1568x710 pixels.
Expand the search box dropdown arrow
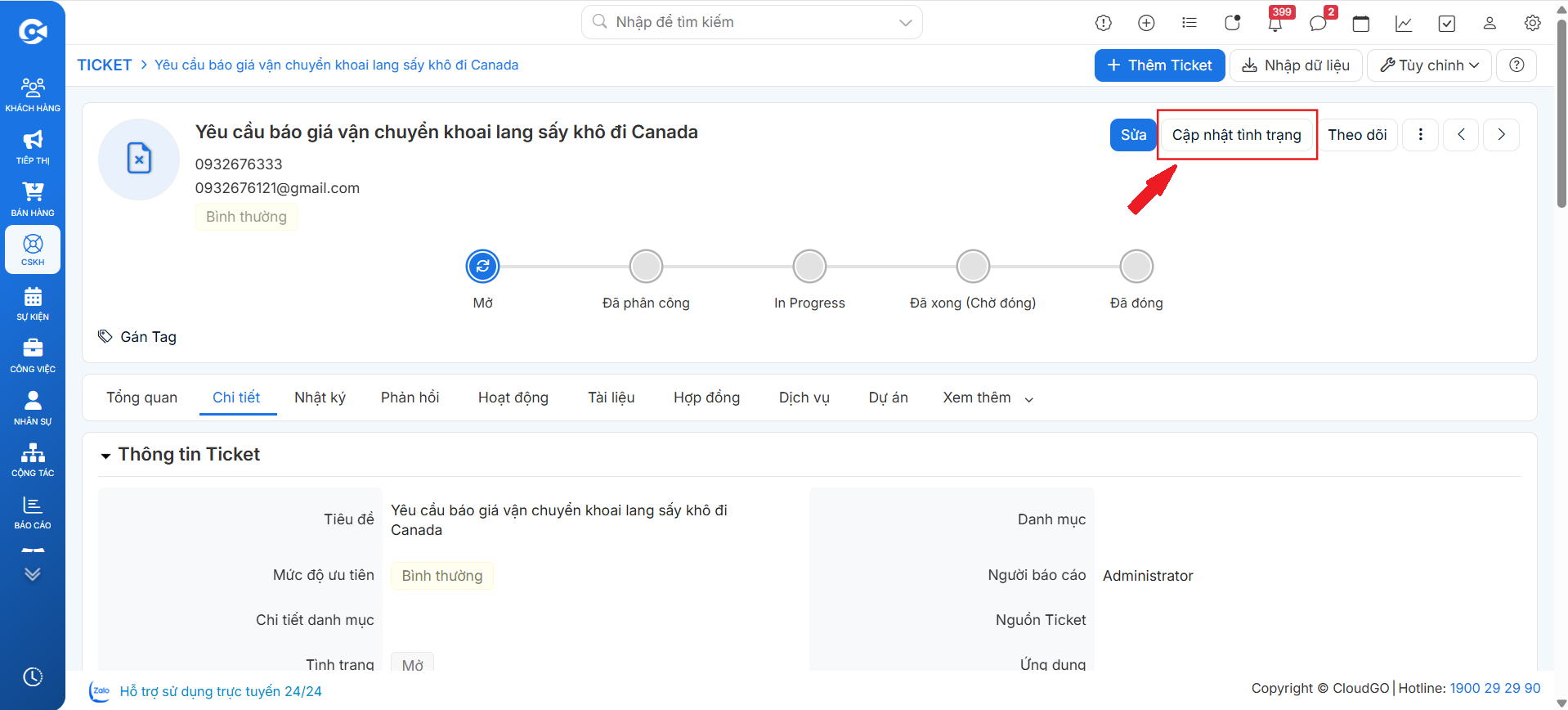tap(905, 23)
